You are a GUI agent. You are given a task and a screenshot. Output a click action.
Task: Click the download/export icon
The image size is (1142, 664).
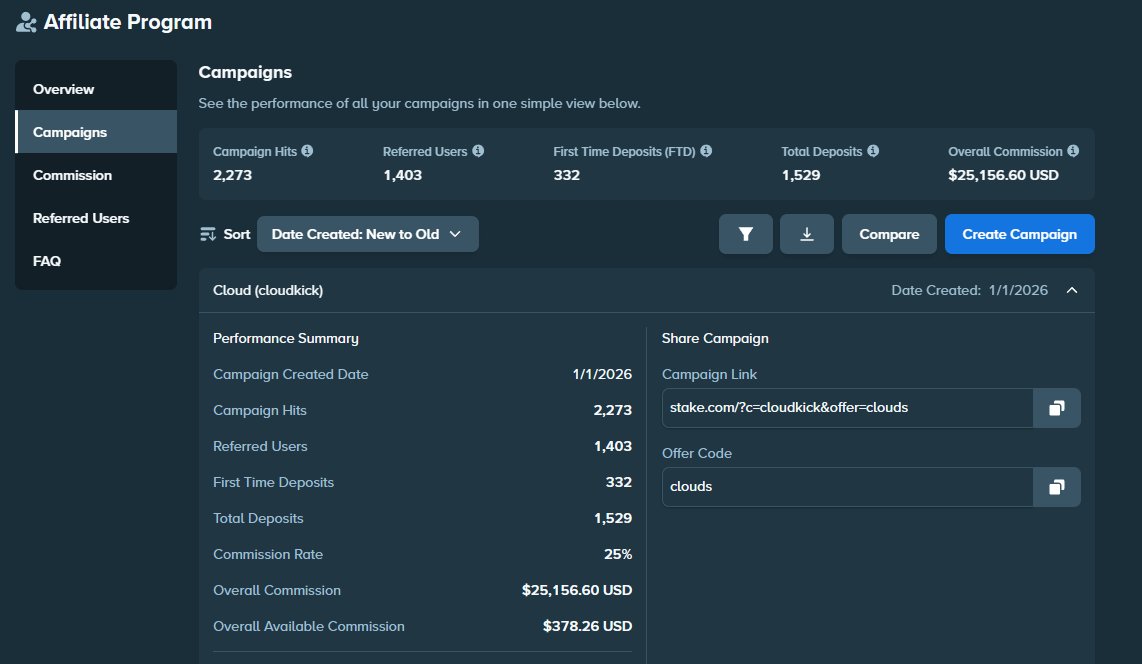807,233
